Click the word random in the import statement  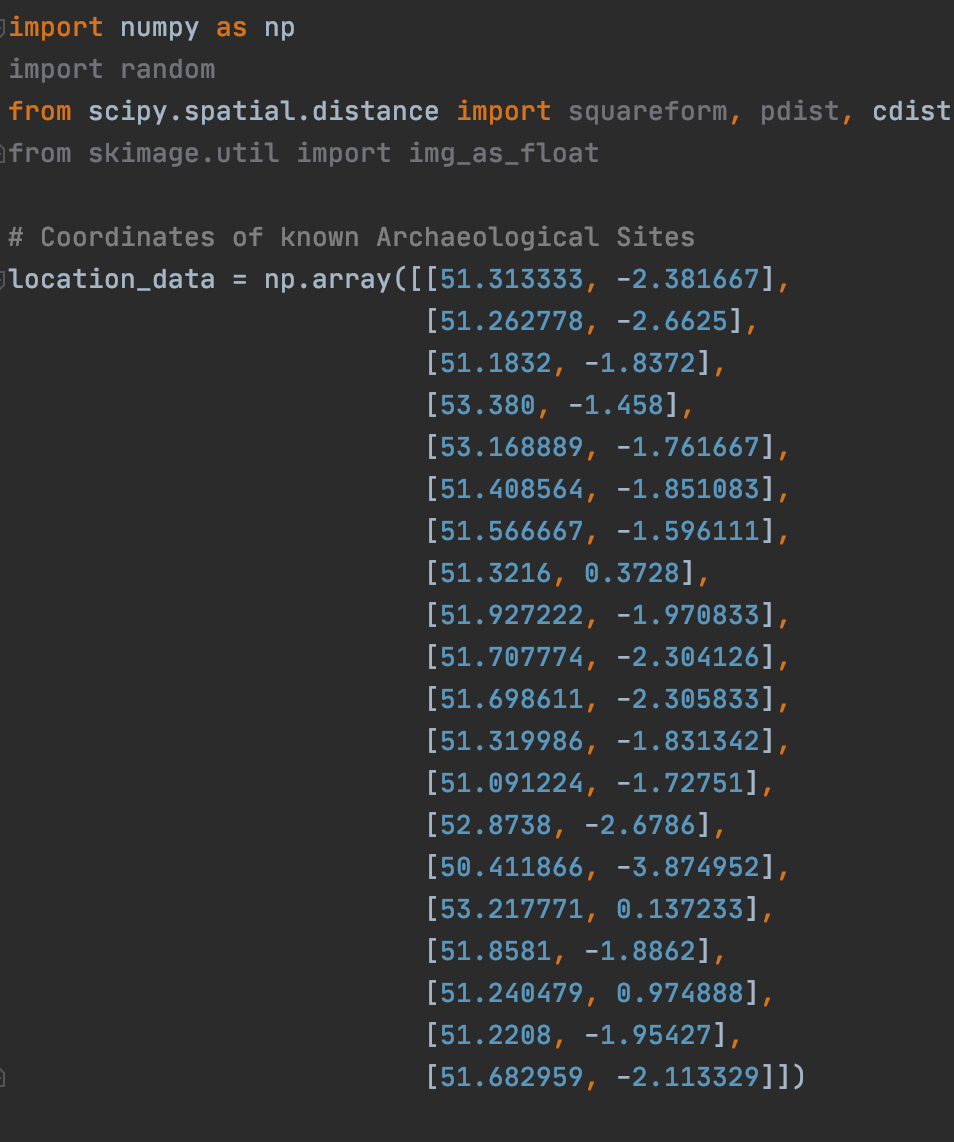click(x=167, y=69)
